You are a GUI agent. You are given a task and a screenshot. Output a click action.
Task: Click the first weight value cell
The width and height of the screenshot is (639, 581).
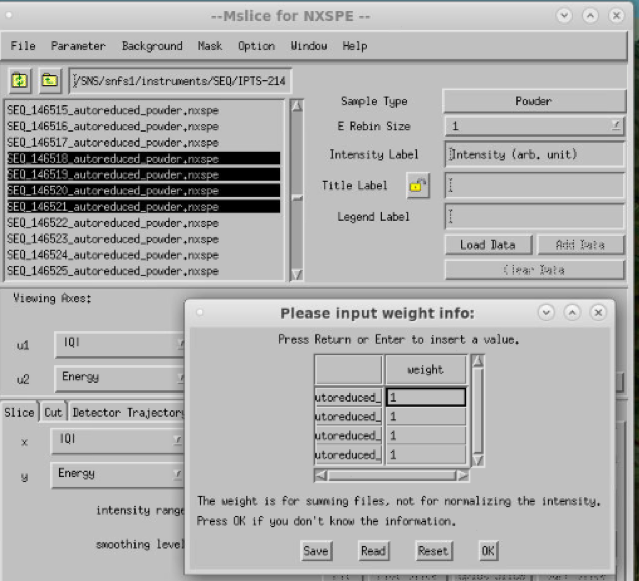tap(426, 397)
